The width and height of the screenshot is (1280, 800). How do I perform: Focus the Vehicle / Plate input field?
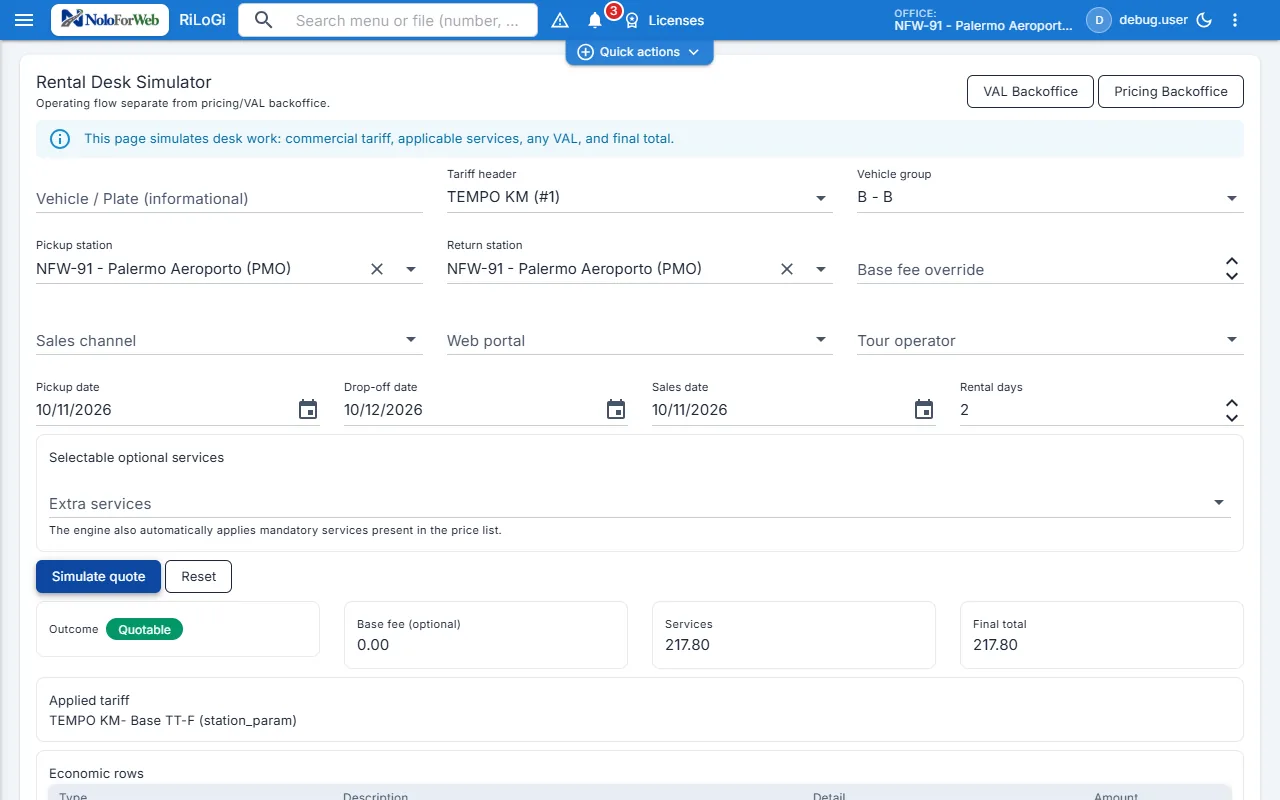click(x=229, y=198)
